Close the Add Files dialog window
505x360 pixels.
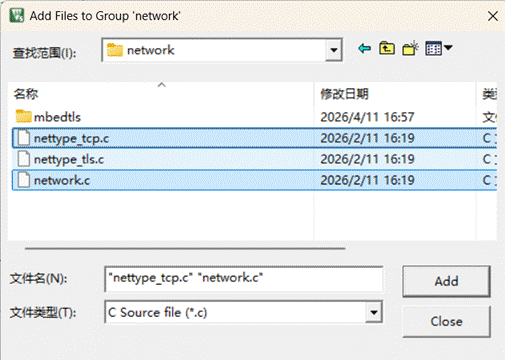493,16
